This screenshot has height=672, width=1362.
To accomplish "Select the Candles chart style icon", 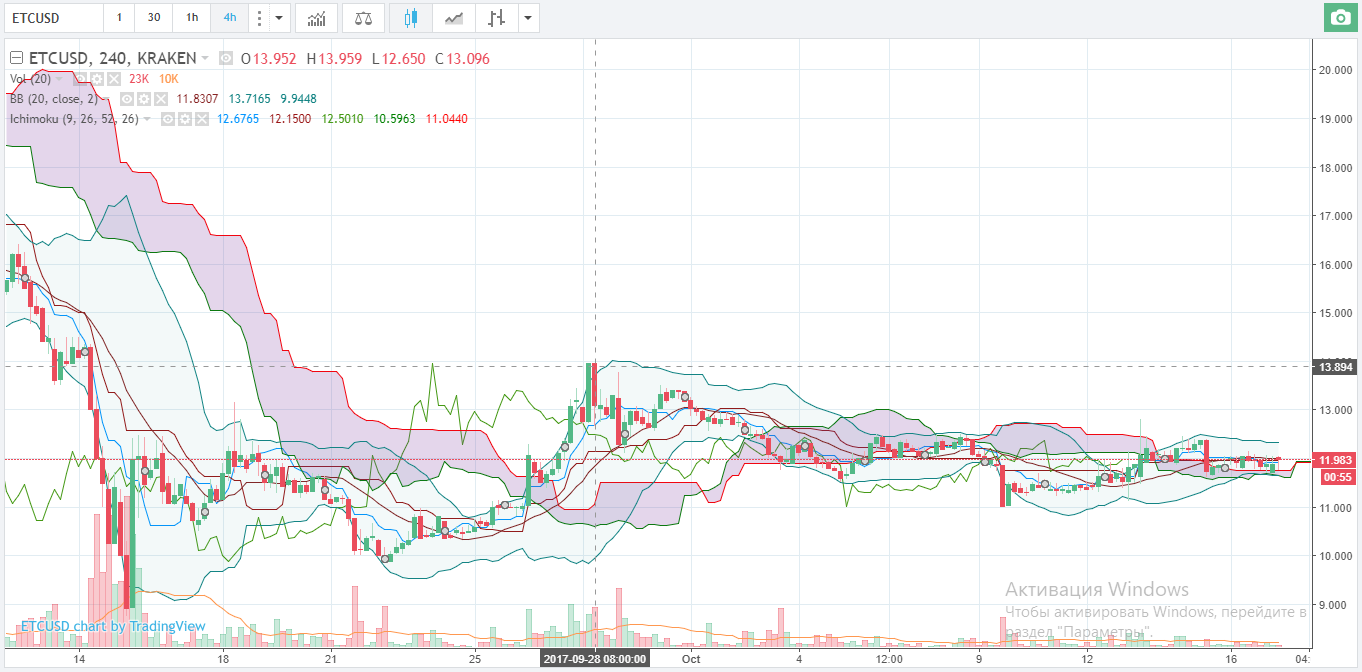I will 411,18.
